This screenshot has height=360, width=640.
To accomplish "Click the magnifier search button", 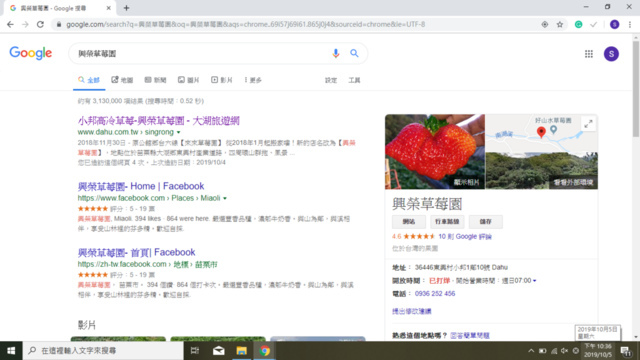I will point(354,53).
